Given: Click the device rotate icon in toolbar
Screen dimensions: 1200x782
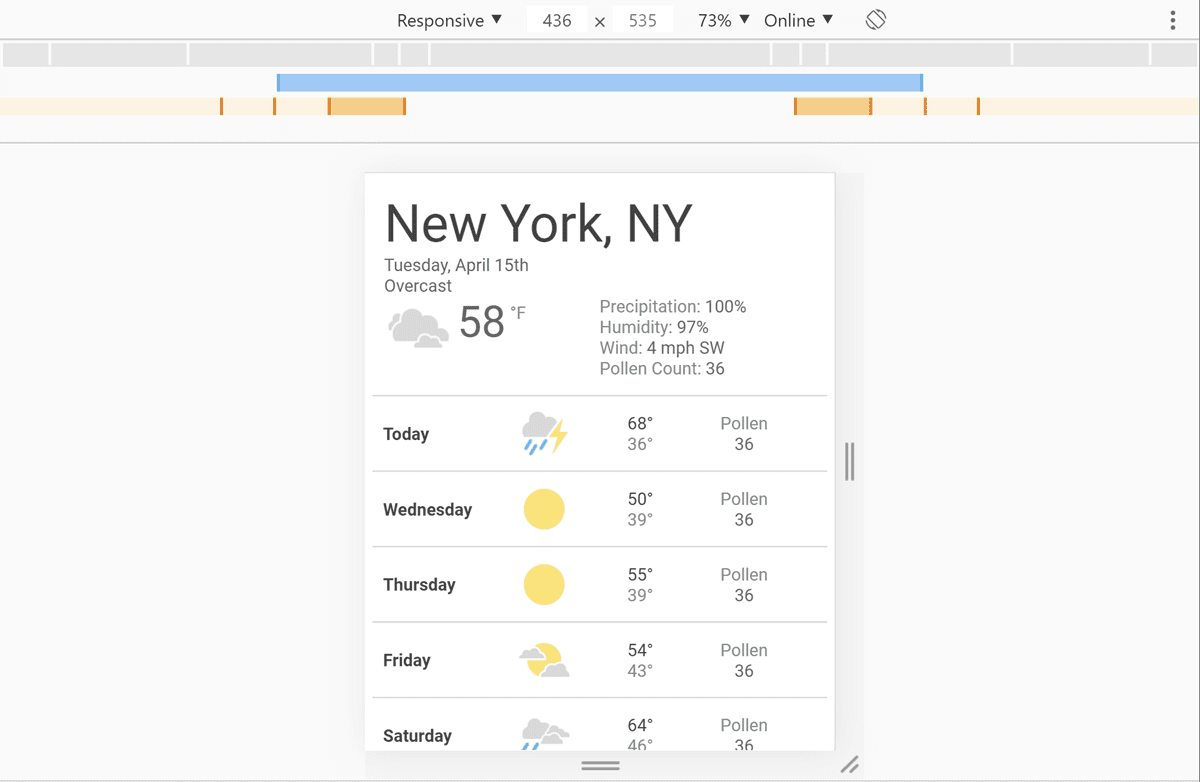Looking at the screenshot, I should pyautogui.click(x=875, y=19).
